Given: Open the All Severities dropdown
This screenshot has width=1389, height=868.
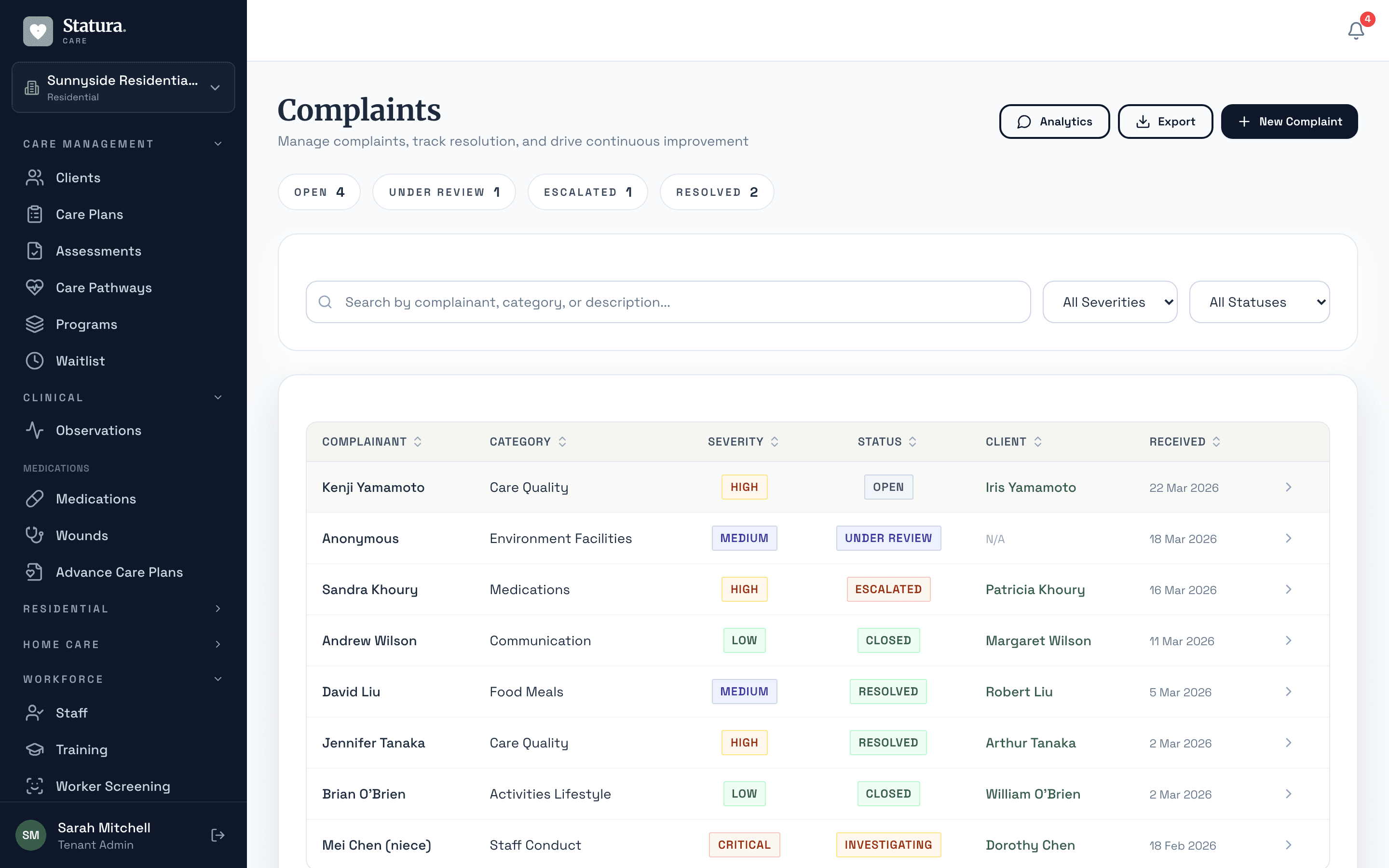Looking at the screenshot, I should pos(1109,301).
